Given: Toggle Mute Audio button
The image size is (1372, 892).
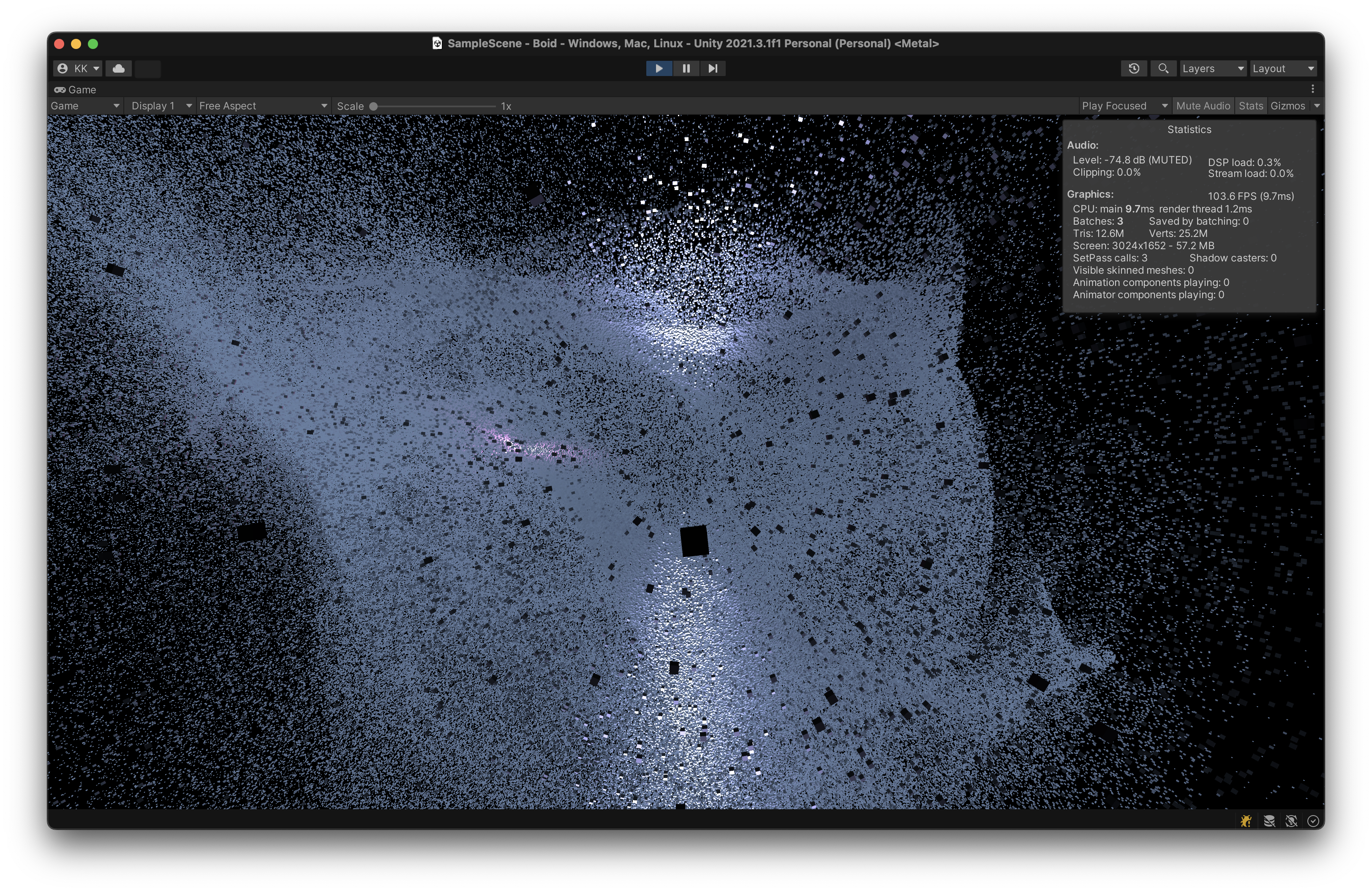Looking at the screenshot, I should pyautogui.click(x=1201, y=105).
